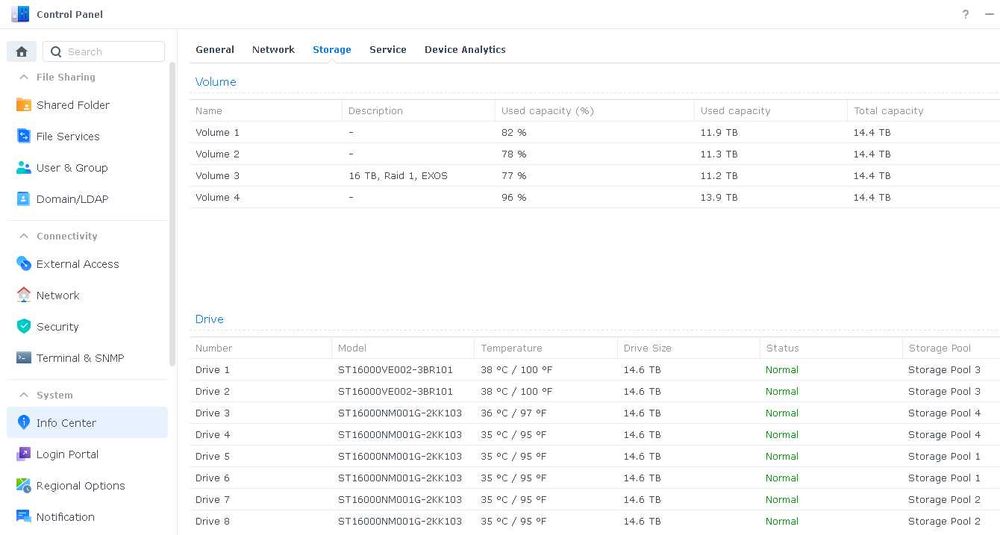Open Domain/LDAP settings

pyautogui.click(x=72, y=199)
